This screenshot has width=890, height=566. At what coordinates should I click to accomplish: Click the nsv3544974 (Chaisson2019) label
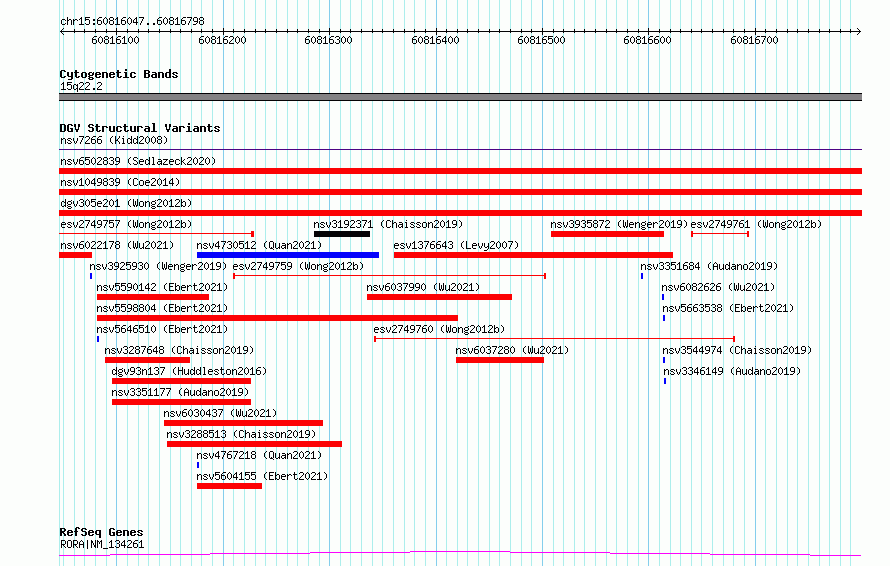click(737, 350)
